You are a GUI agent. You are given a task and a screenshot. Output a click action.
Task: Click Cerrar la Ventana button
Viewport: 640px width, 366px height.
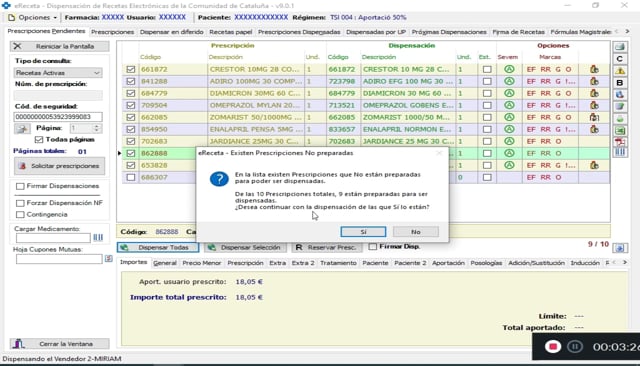[x=60, y=344]
